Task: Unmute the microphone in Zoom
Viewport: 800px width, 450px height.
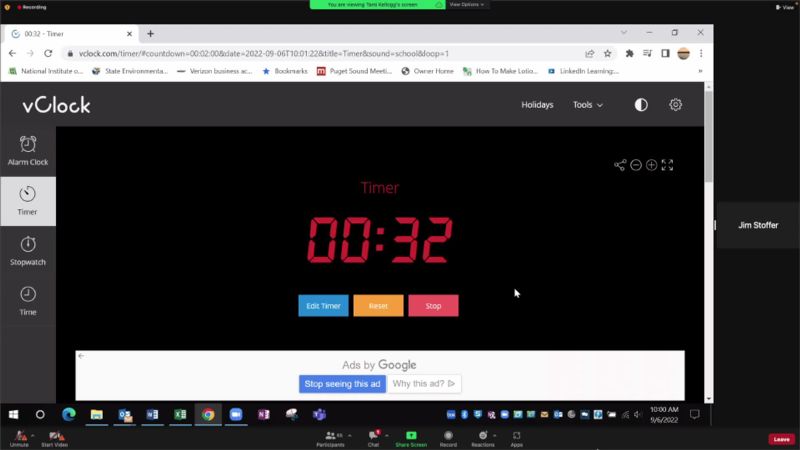Action: 19,437
